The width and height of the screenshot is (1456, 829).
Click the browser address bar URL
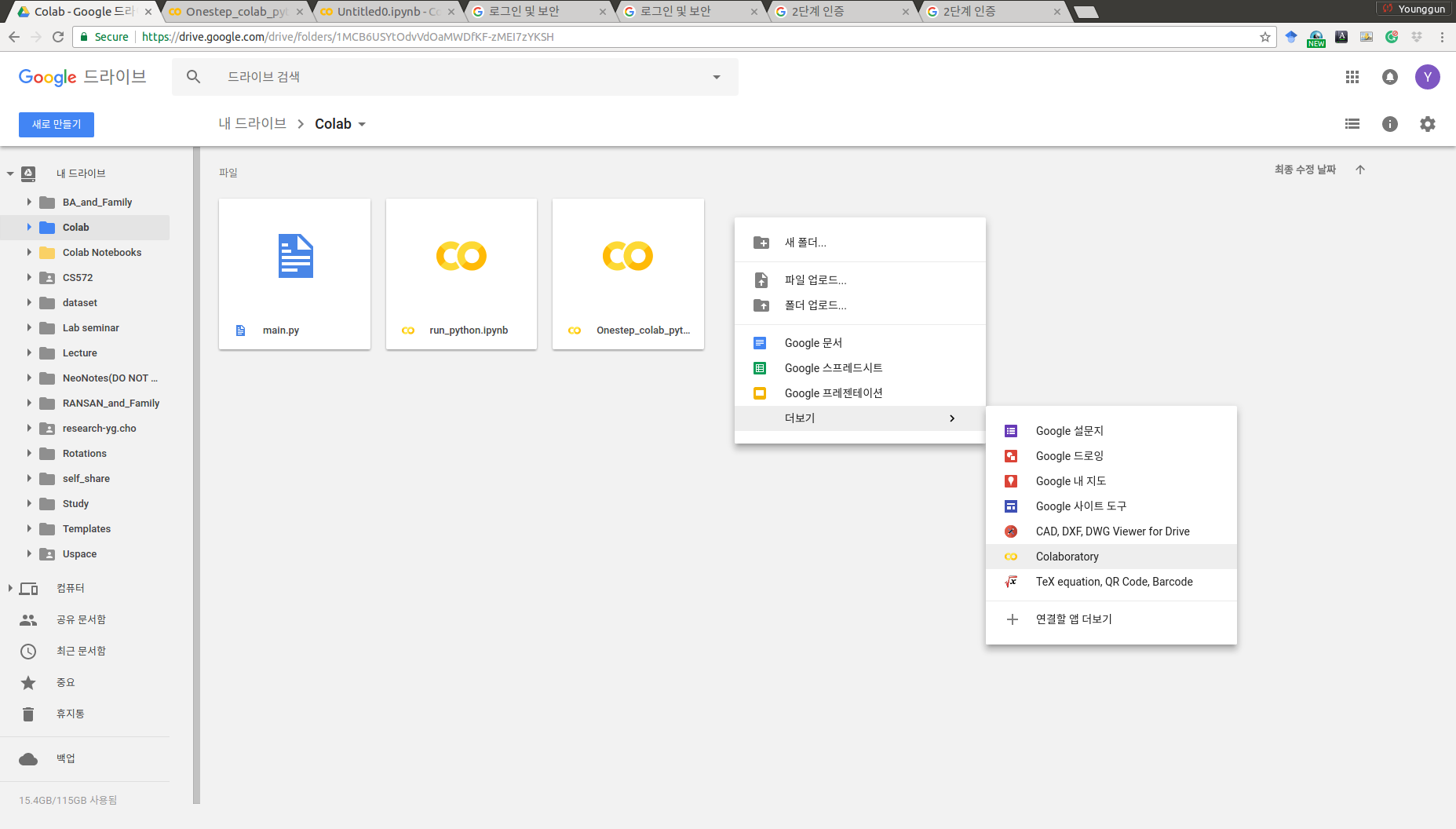click(x=348, y=37)
